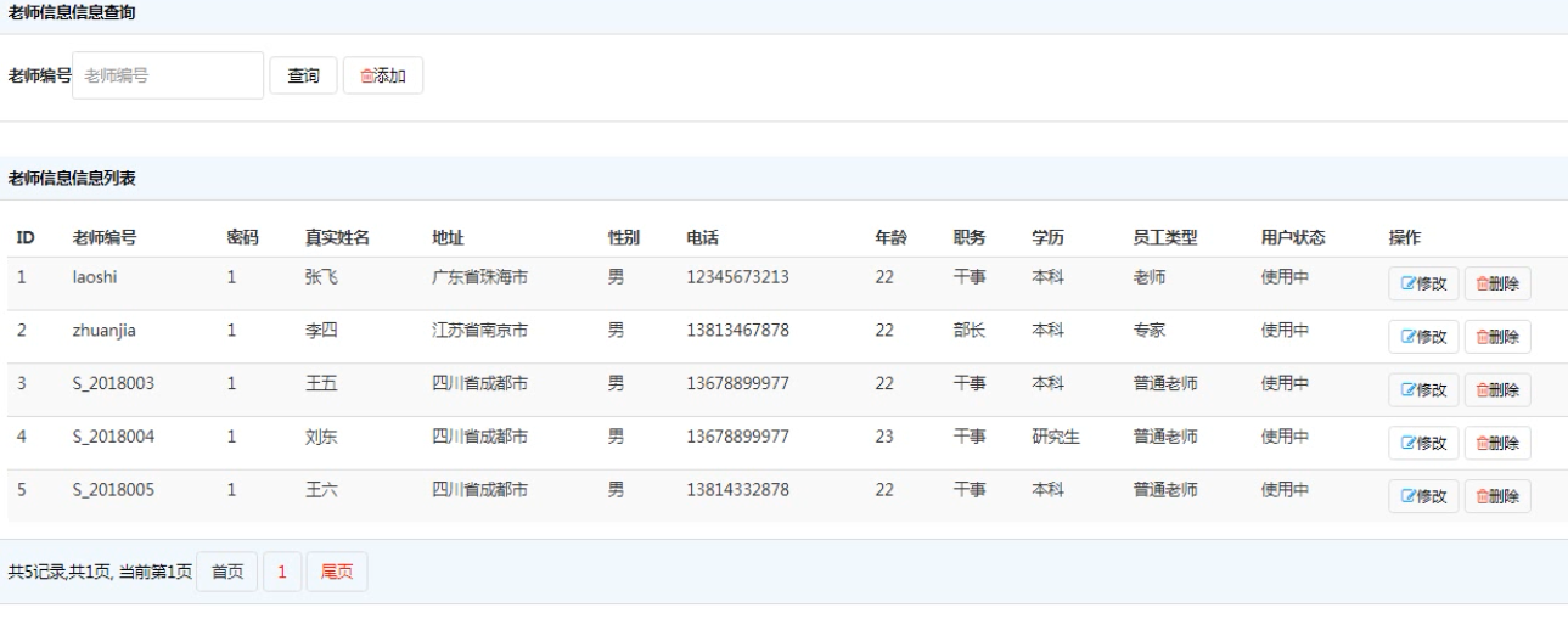
Task: Click the 查询 search button
Action: [303, 75]
